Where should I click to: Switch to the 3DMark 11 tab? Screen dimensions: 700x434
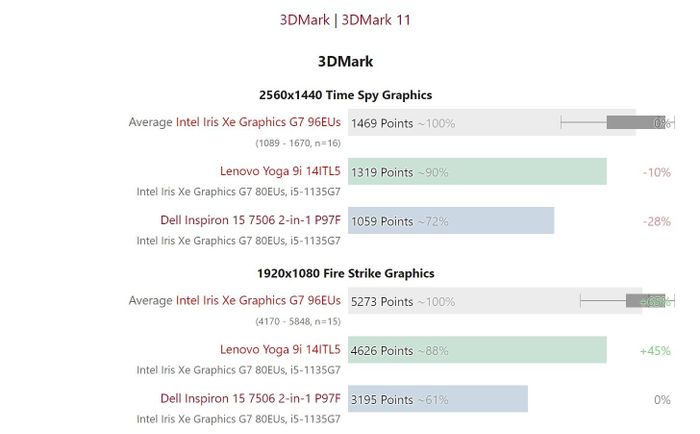[376, 19]
